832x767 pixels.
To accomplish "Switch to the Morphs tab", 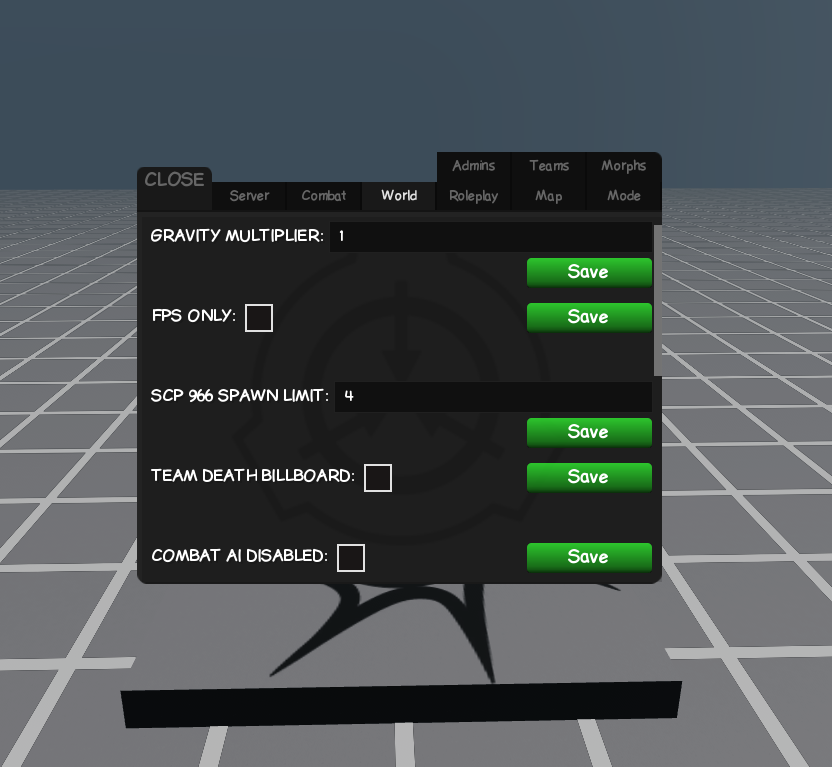I will coord(623,166).
